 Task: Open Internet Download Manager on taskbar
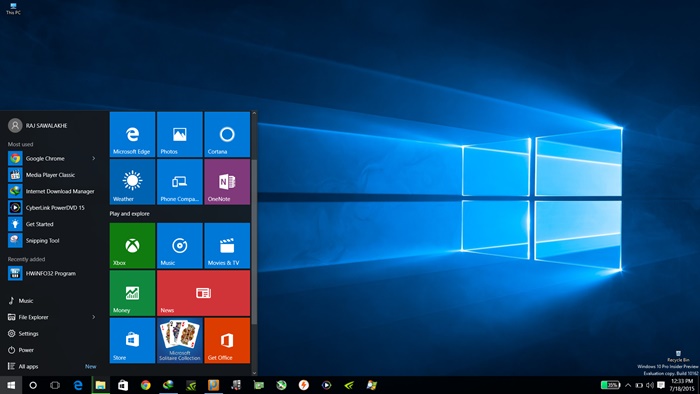[x=168, y=385]
